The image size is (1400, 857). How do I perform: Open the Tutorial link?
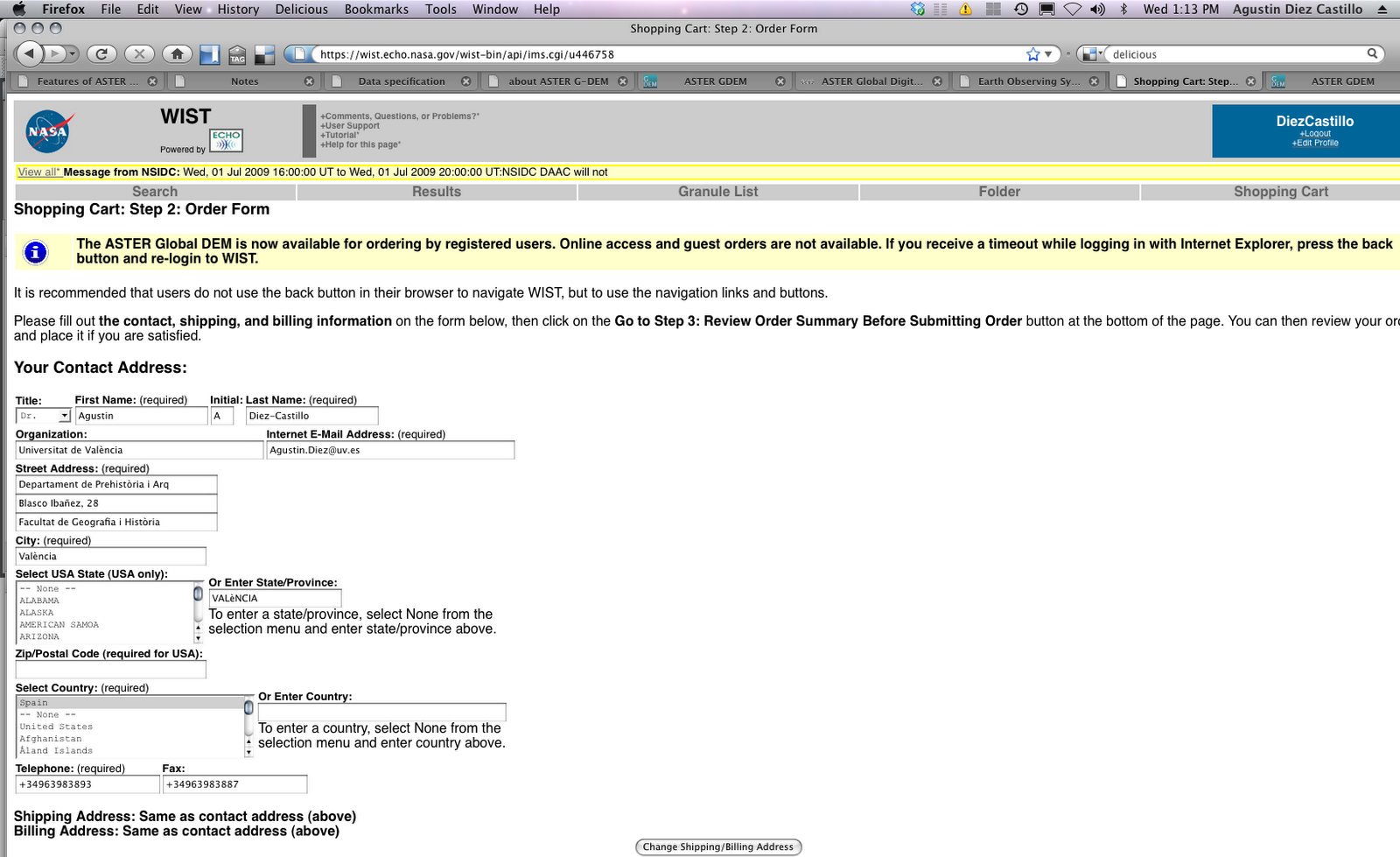[339, 135]
